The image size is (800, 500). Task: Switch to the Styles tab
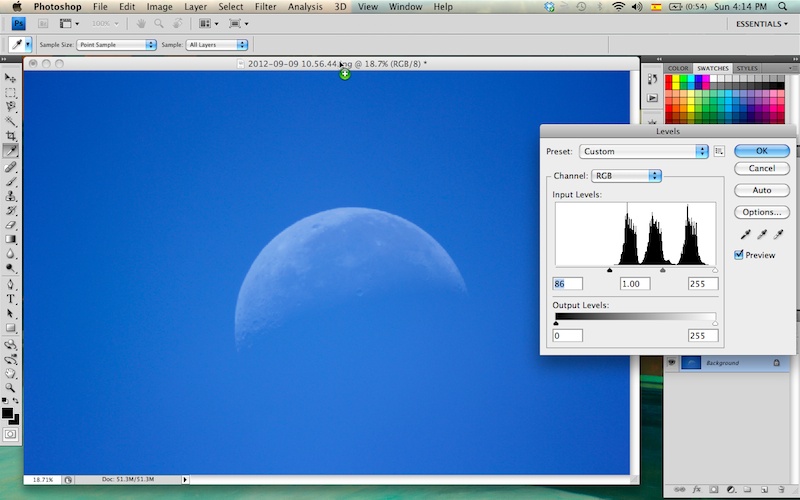coord(747,68)
